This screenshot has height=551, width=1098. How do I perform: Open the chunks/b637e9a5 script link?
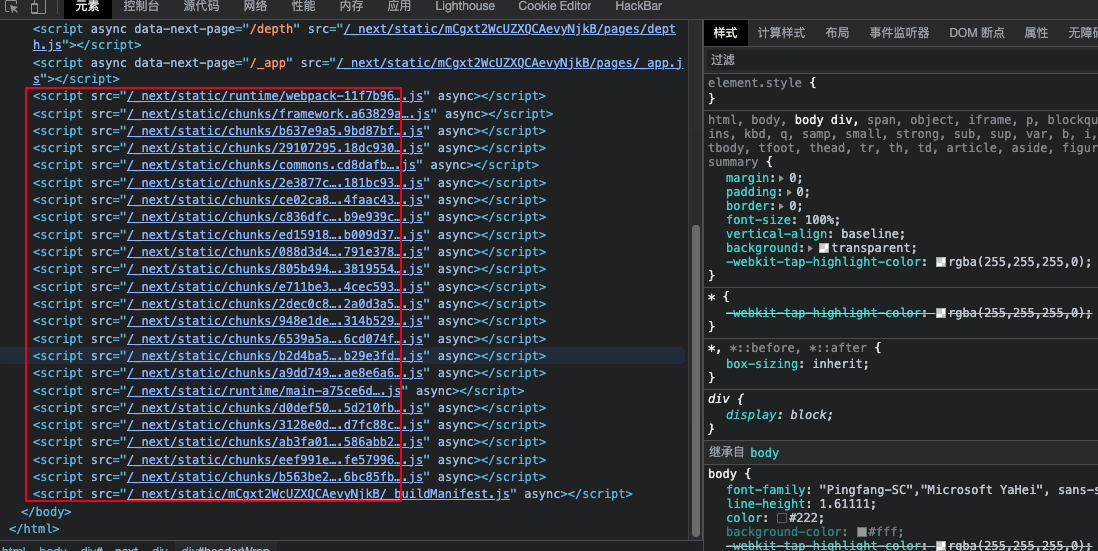pyautogui.click(x=274, y=131)
